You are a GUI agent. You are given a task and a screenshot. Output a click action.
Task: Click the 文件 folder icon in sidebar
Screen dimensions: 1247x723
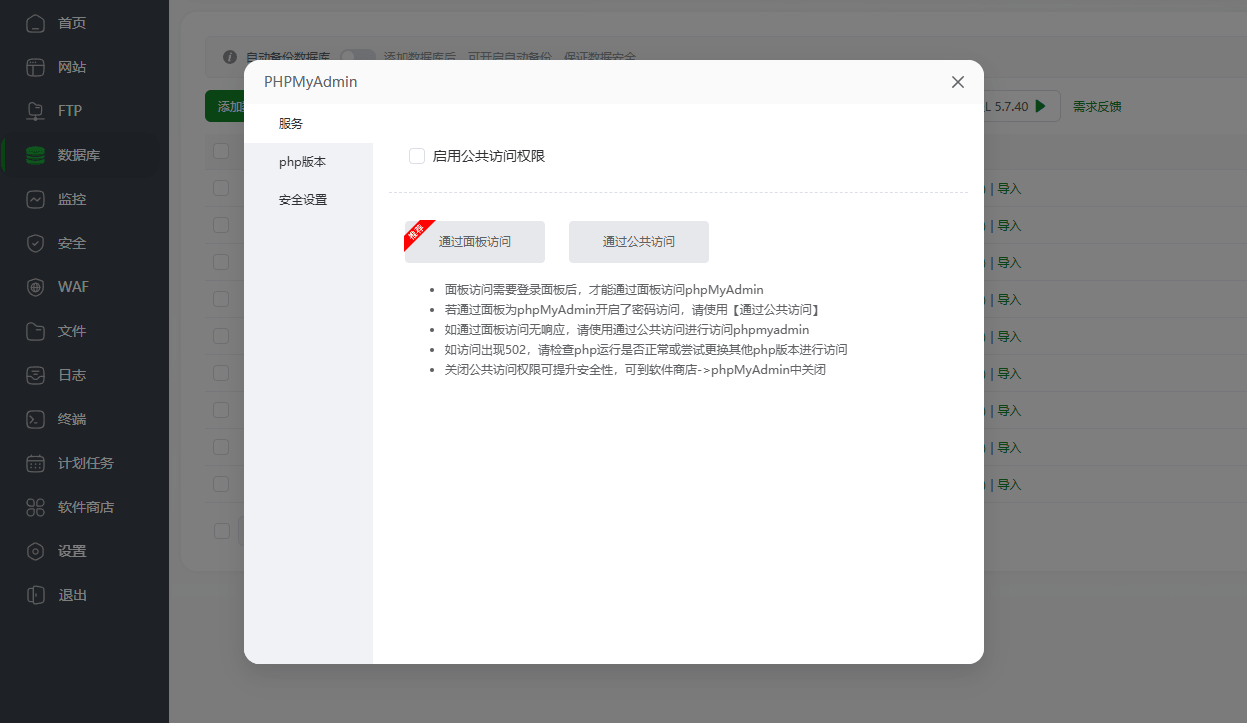pyautogui.click(x=36, y=331)
